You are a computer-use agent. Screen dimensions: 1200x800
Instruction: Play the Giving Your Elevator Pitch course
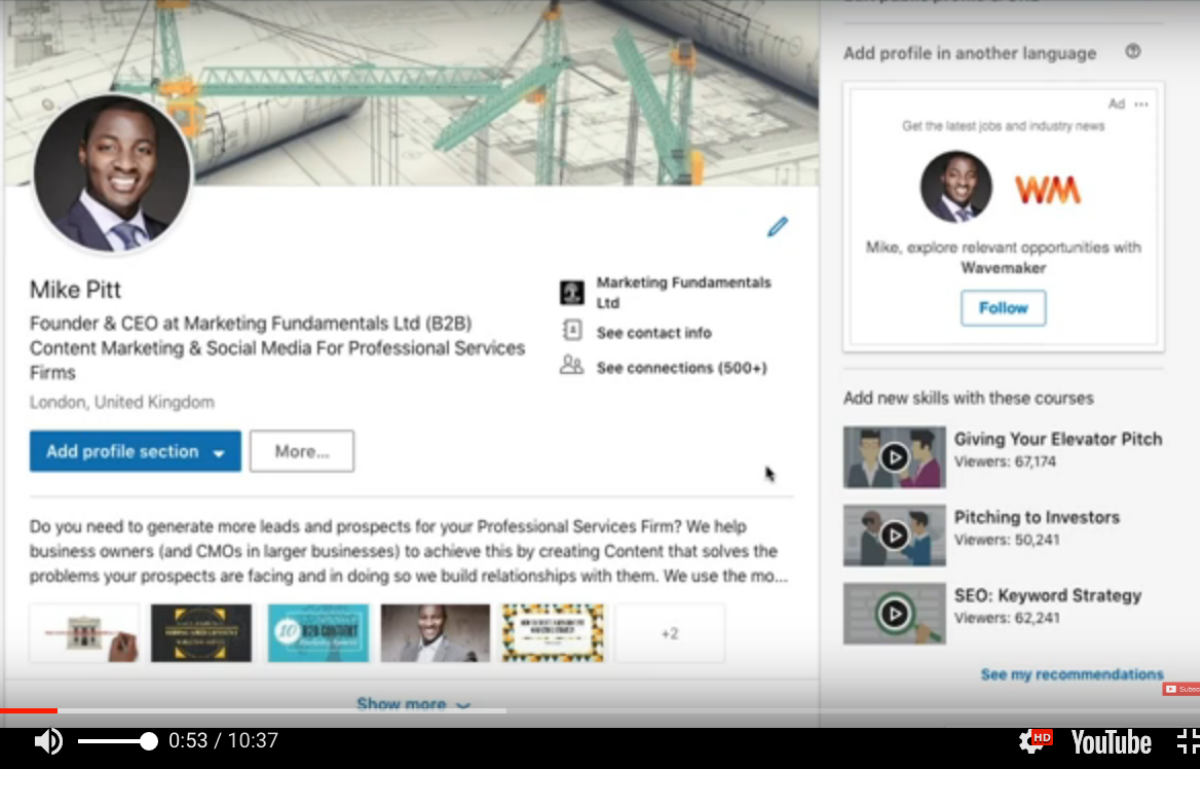[894, 458]
